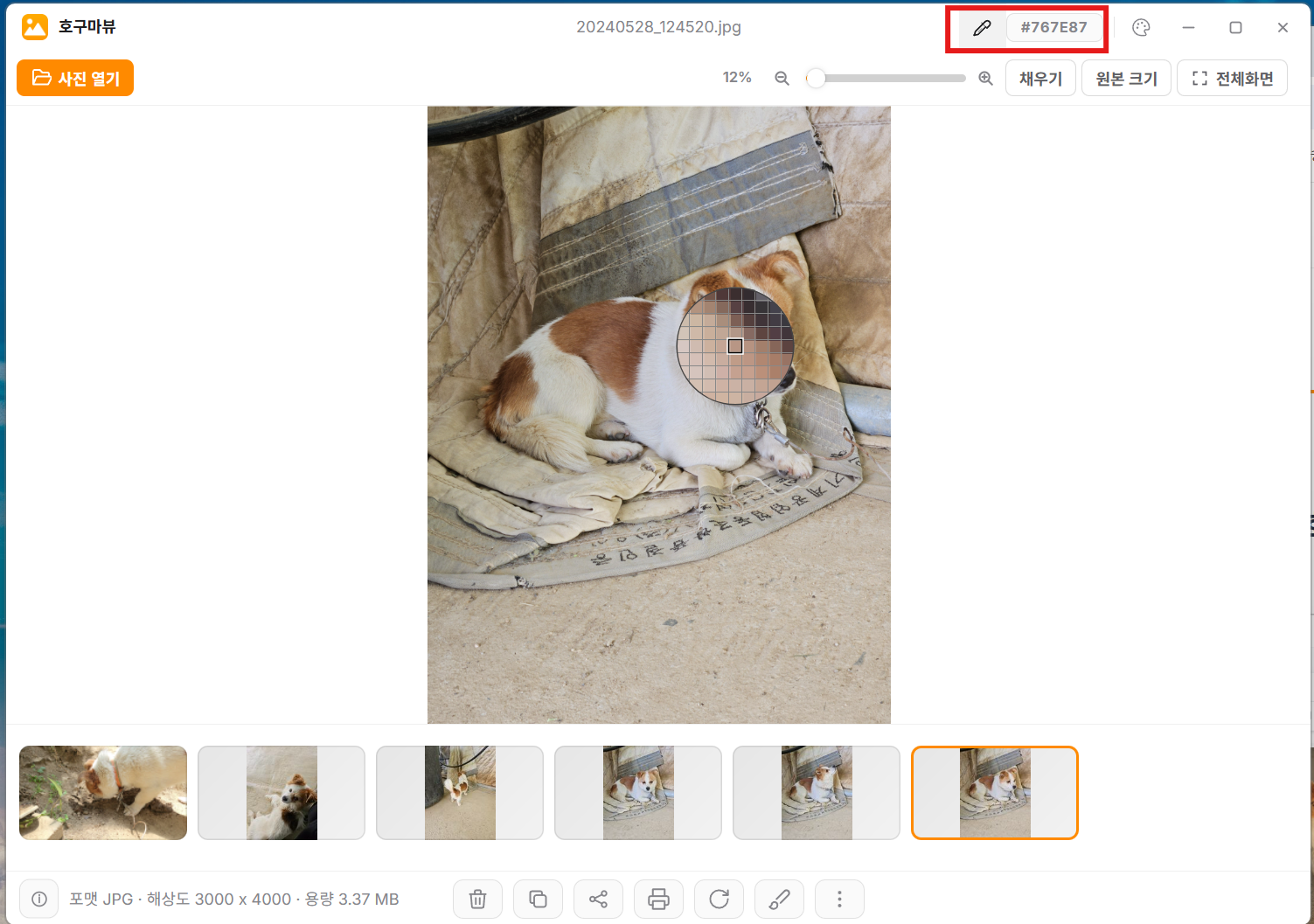Open the more options vertical dots menu
The height and width of the screenshot is (924, 1314).
839,900
